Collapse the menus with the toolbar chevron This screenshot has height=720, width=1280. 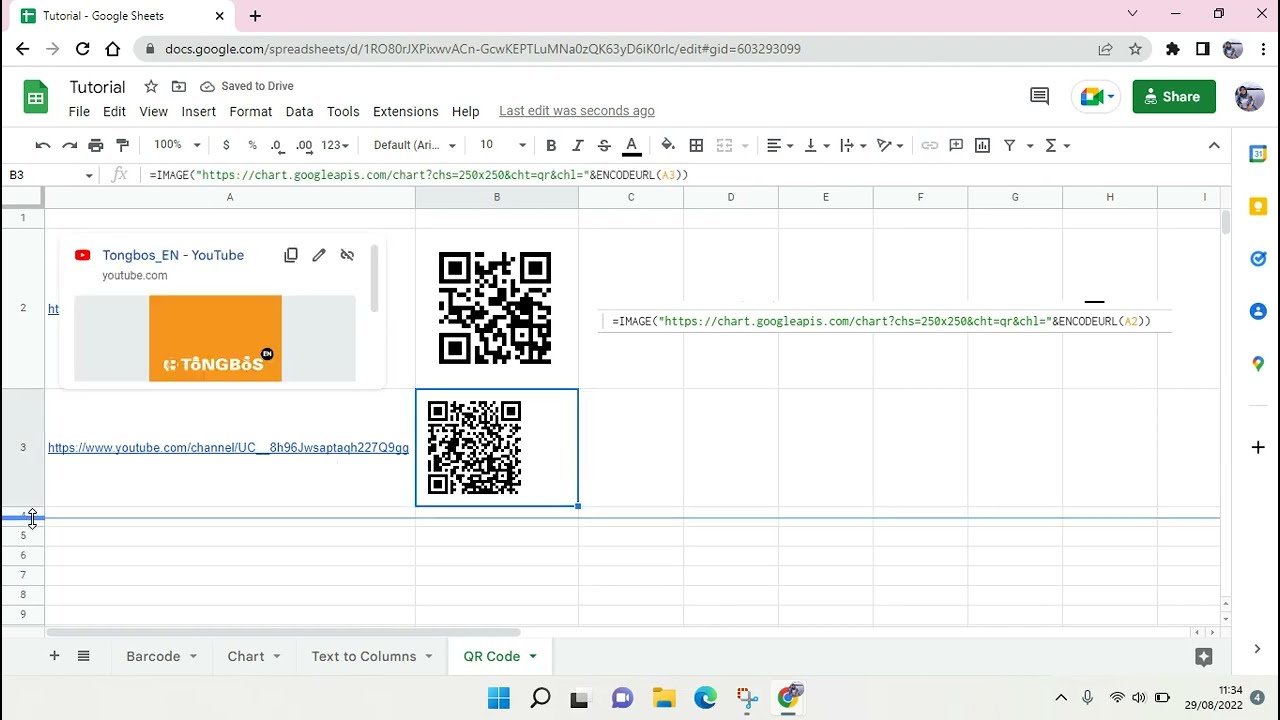1214,145
